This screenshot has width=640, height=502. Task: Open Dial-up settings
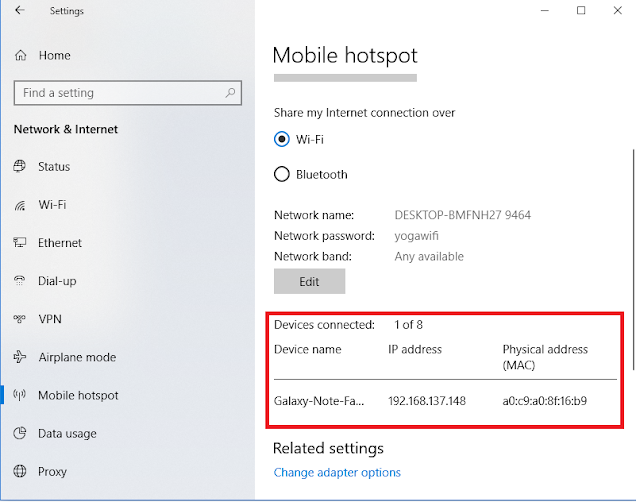pyautogui.click(x=57, y=281)
